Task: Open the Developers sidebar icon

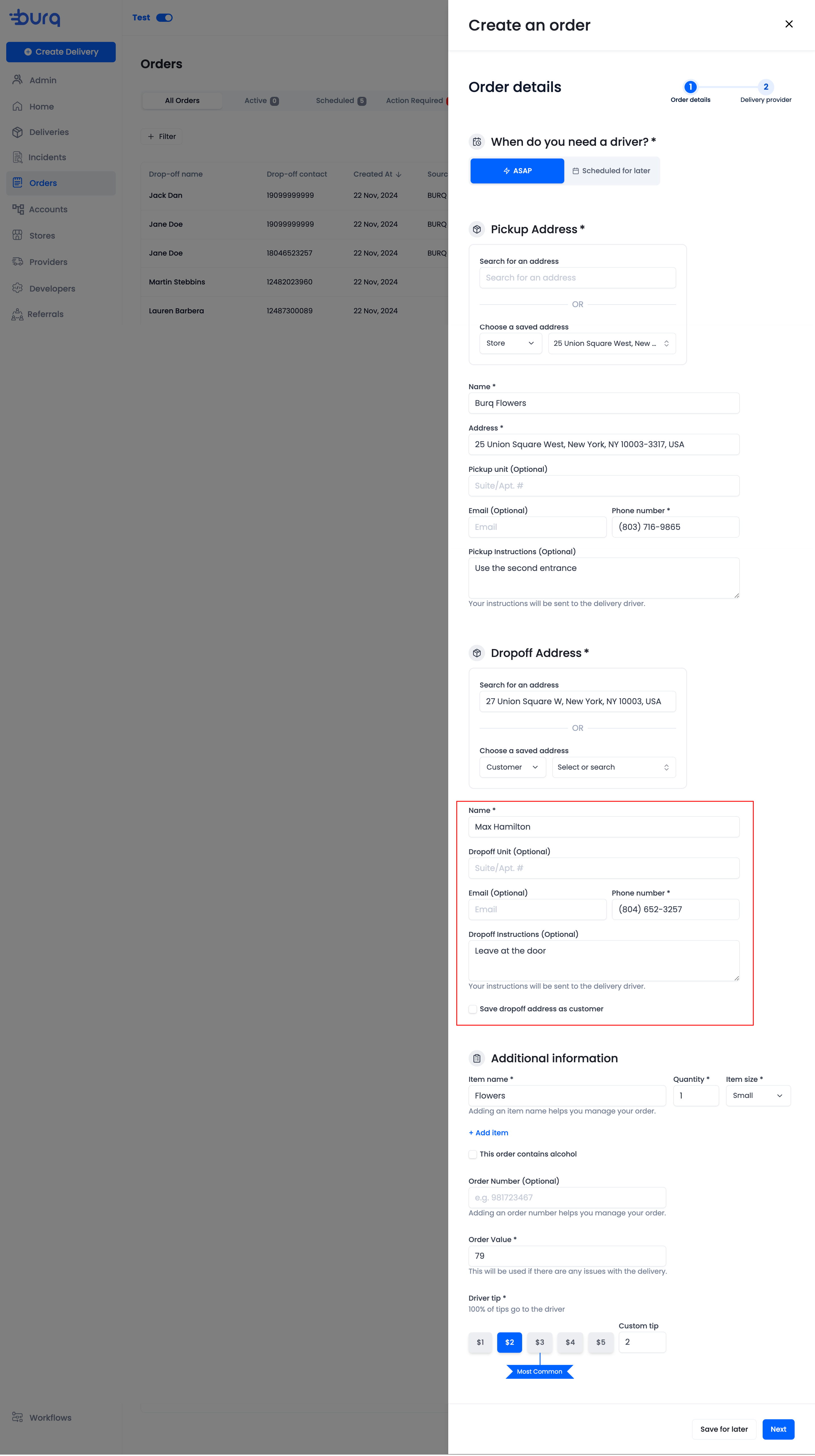Action: [18, 288]
